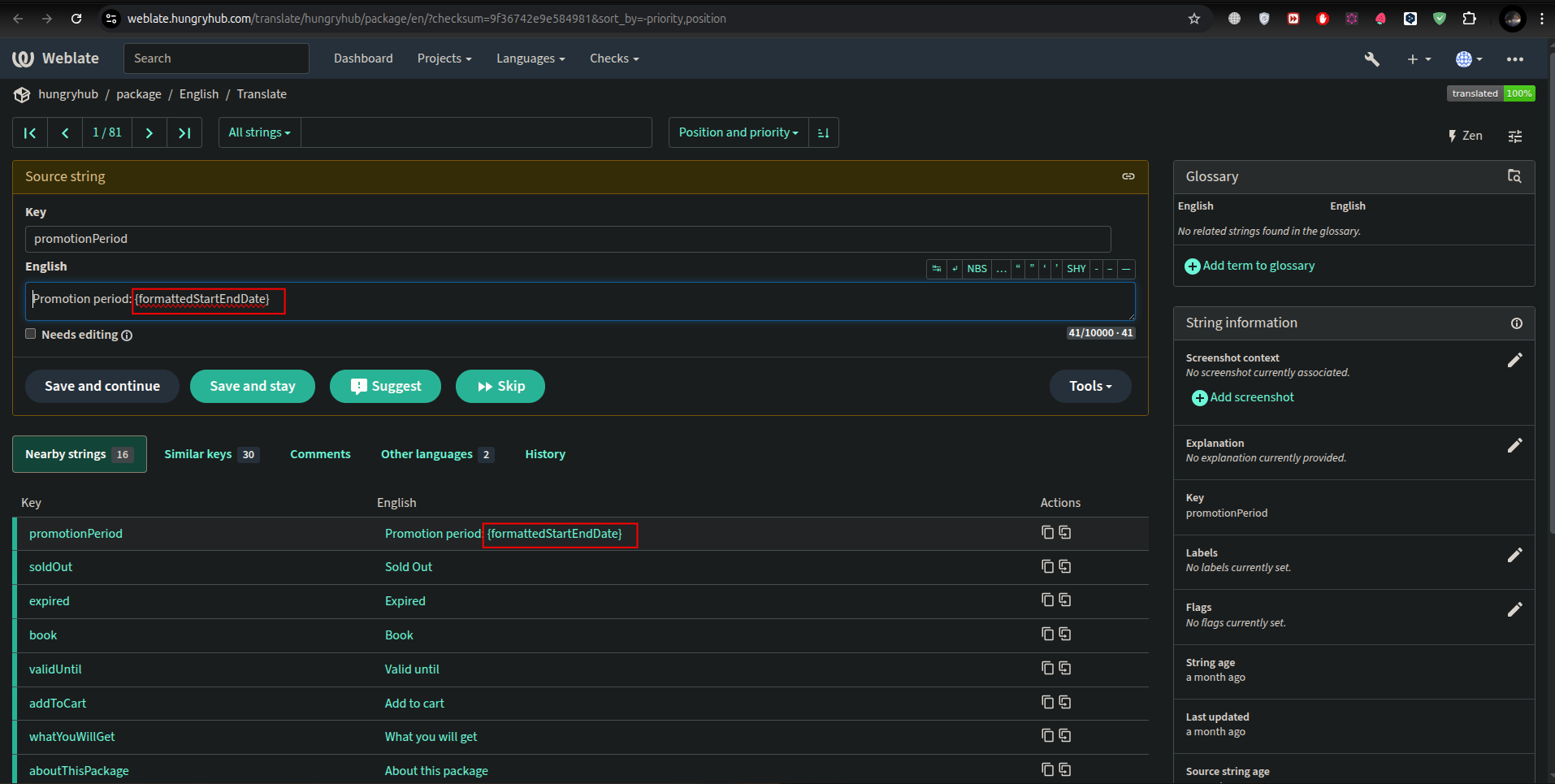The width and height of the screenshot is (1555, 784).
Task: Jump to last string icon
Action: pos(184,132)
